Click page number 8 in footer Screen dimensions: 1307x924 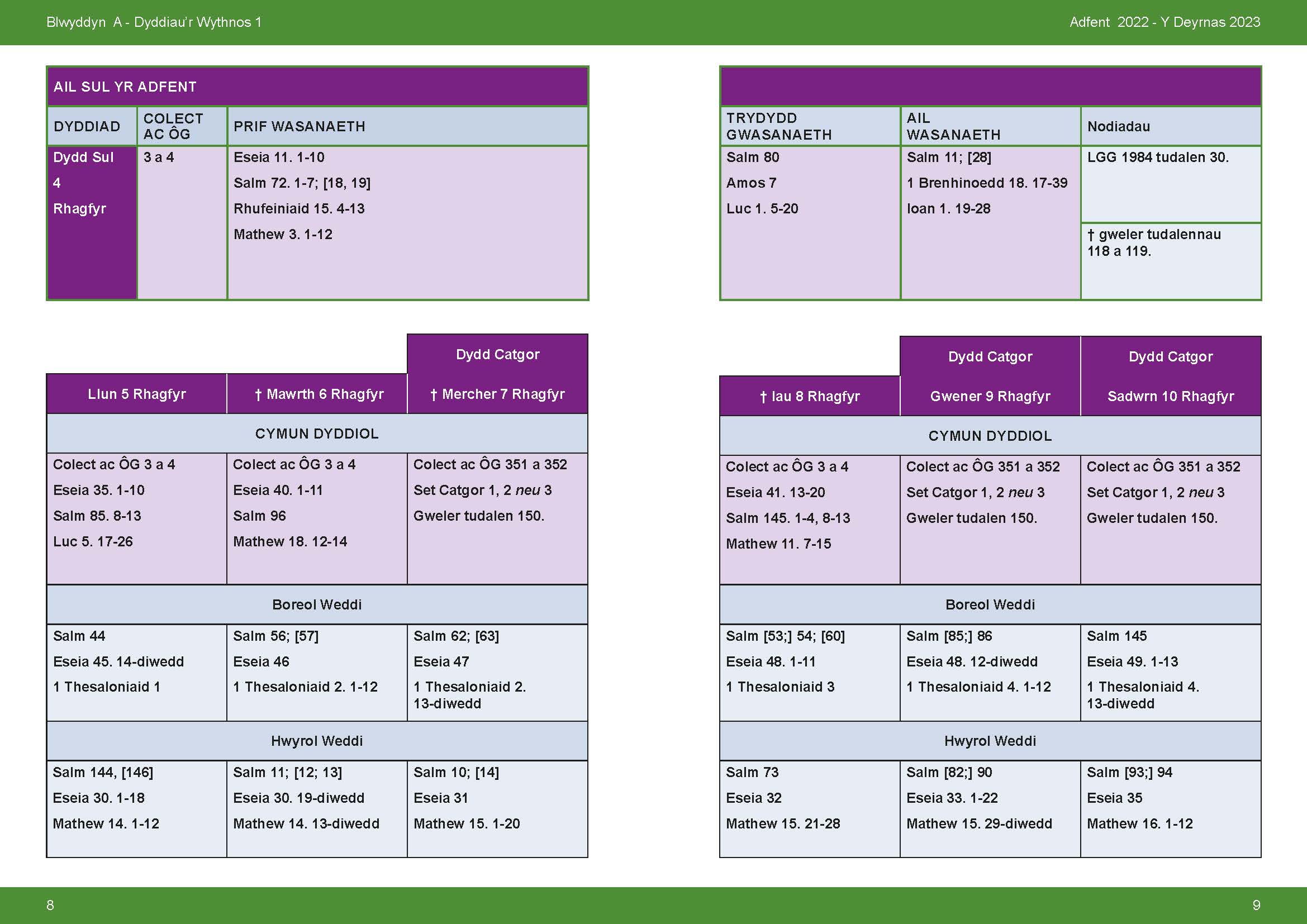(x=50, y=904)
